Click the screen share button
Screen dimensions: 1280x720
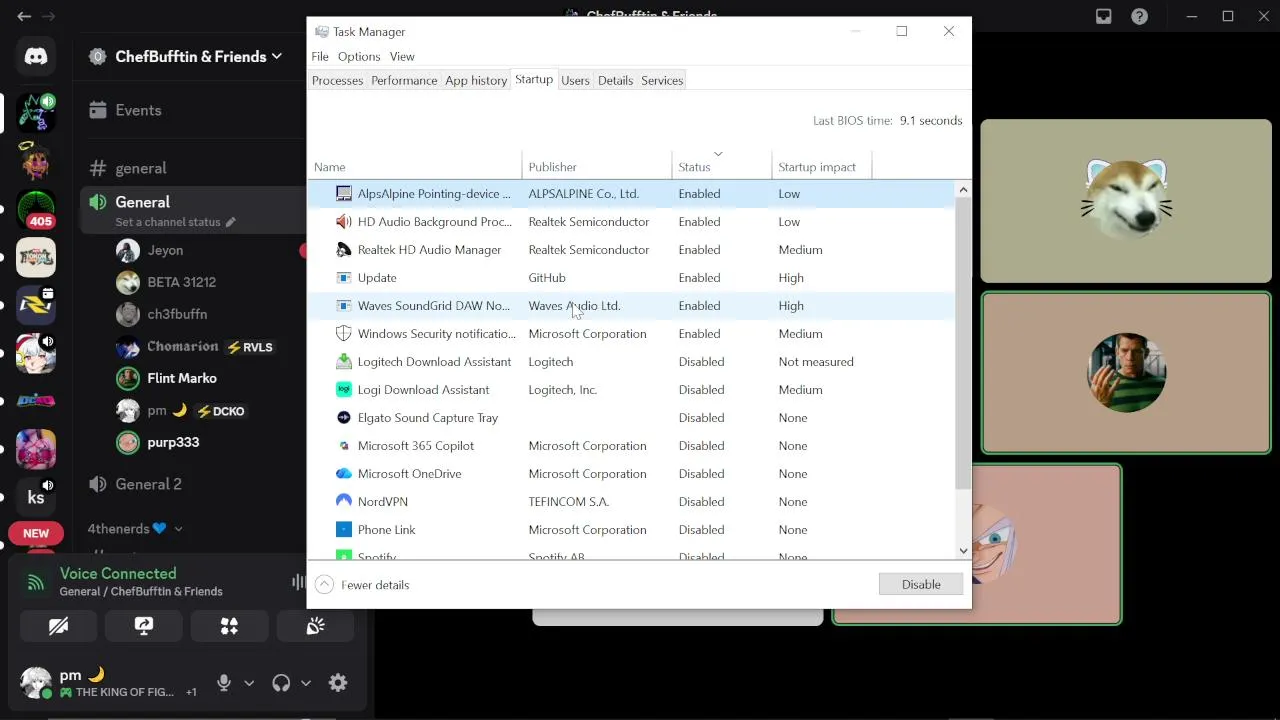click(x=144, y=626)
